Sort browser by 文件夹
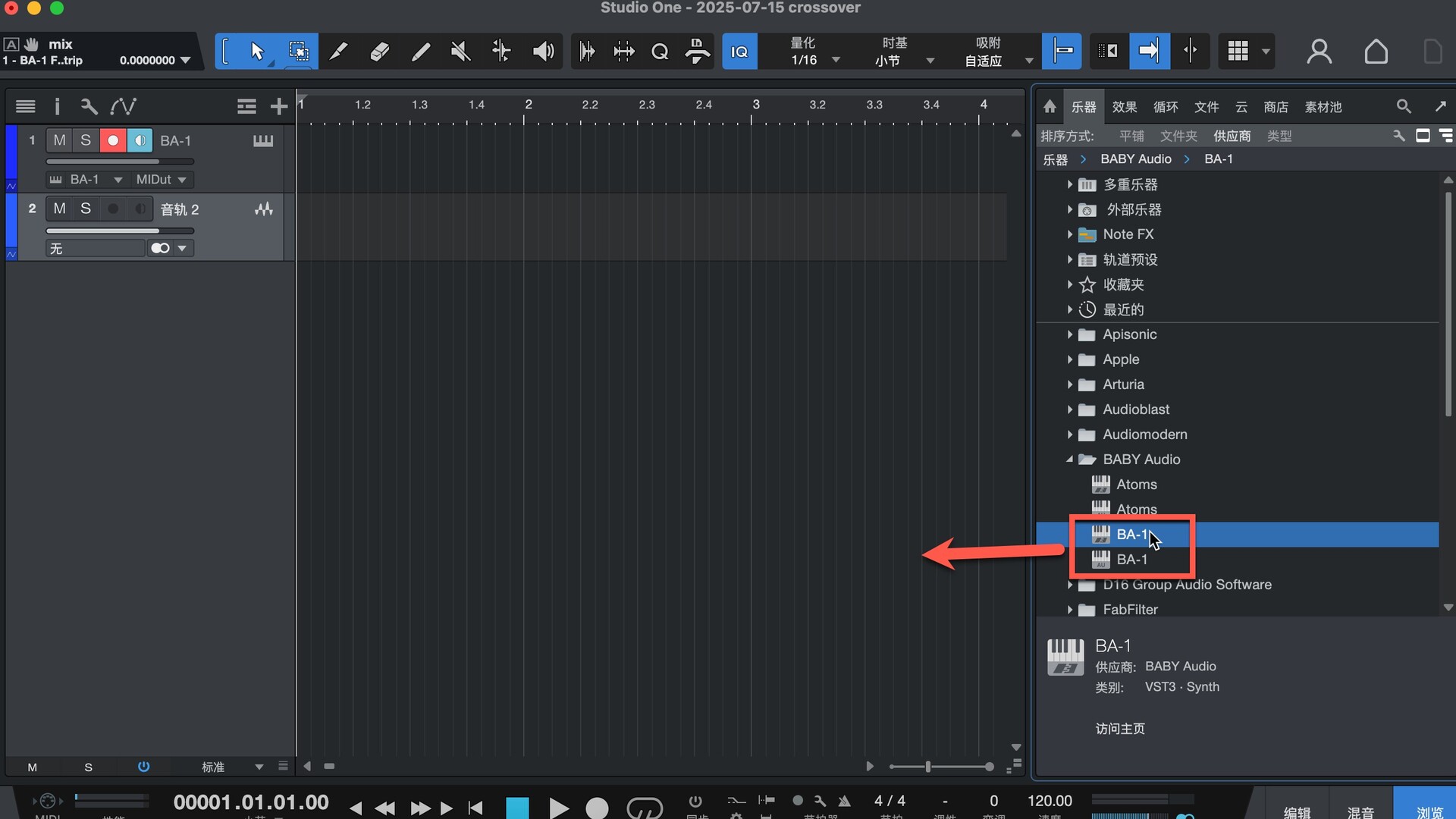 [x=1178, y=136]
